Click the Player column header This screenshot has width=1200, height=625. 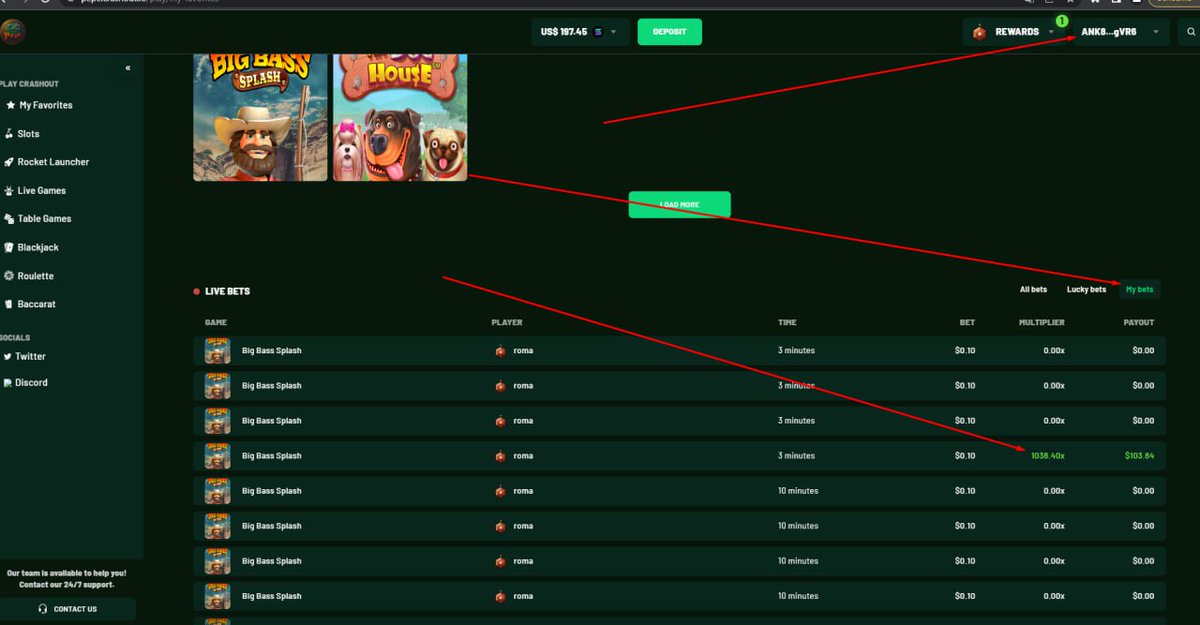pyautogui.click(x=507, y=323)
